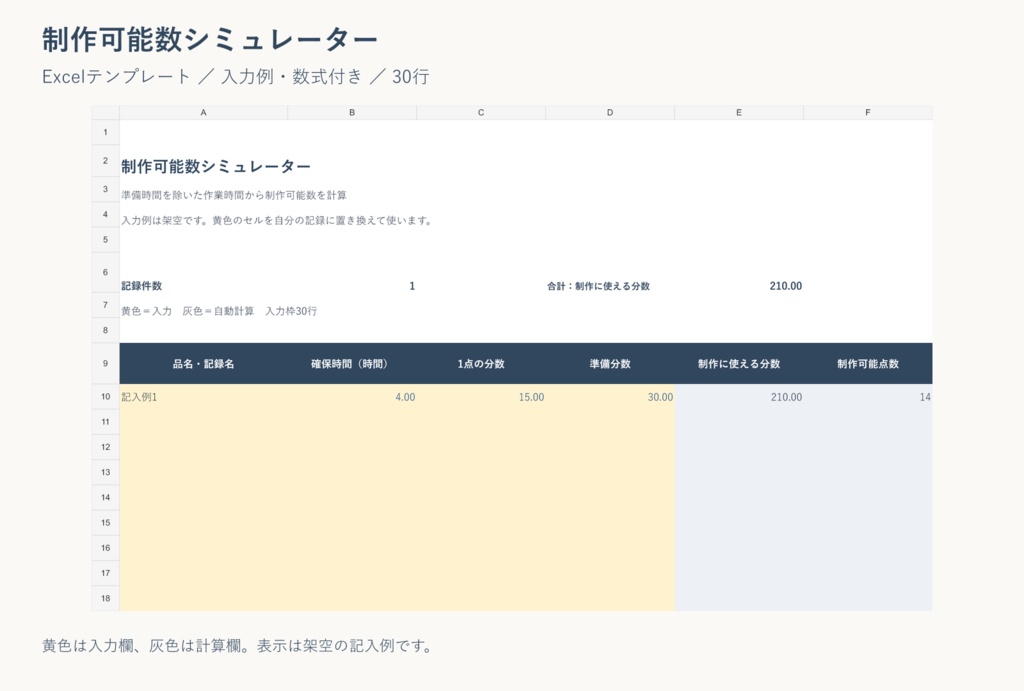Image resolution: width=1024 pixels, height=691 pixels.
Task: Select row 6 header
Action: tap(105, 272)
